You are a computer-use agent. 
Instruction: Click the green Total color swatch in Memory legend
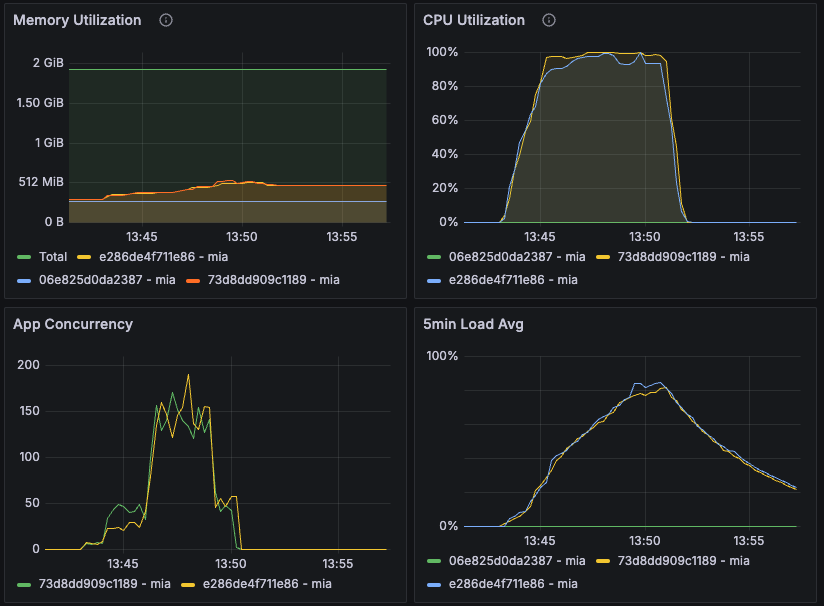24,257
